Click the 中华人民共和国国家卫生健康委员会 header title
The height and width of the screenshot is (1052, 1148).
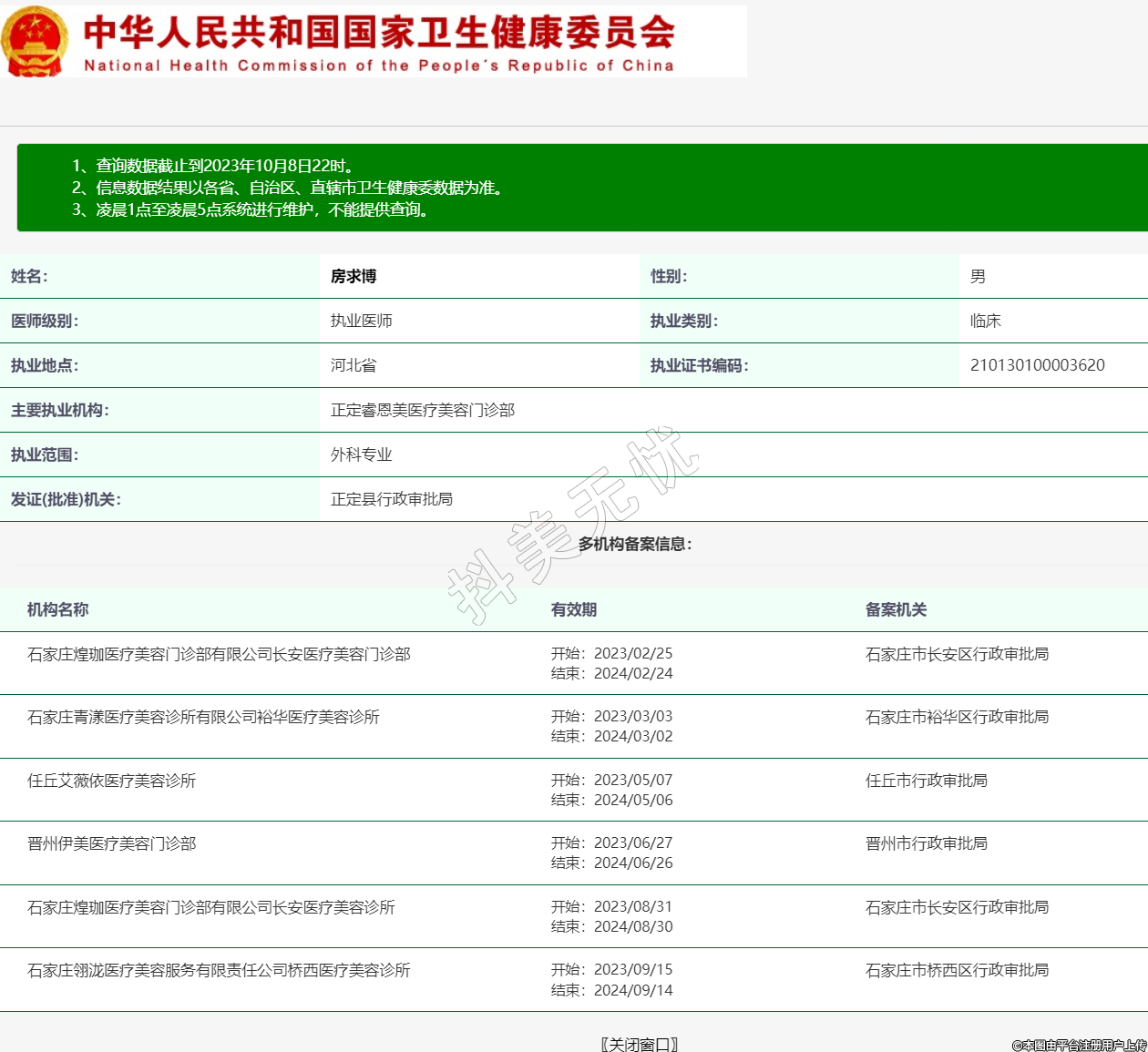[x=379, y=34]
